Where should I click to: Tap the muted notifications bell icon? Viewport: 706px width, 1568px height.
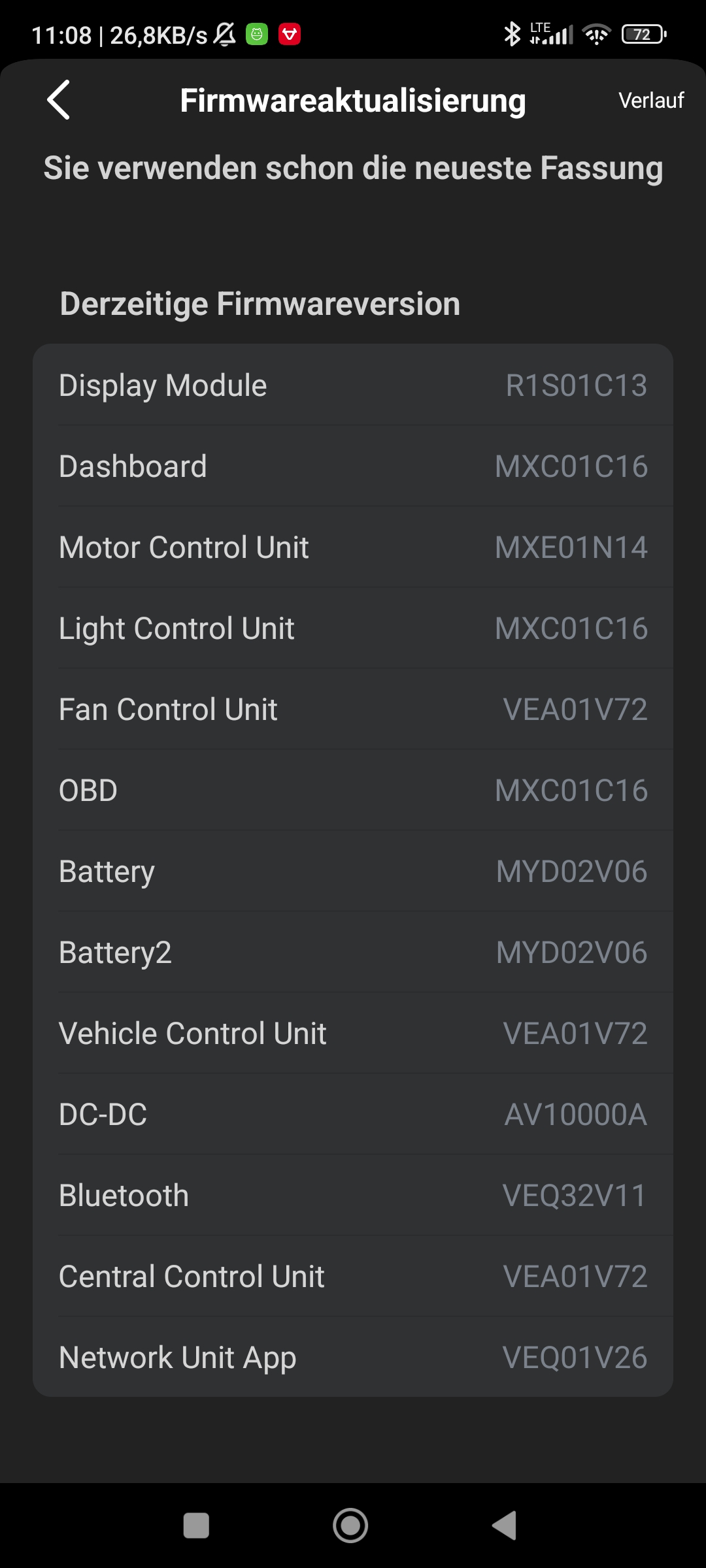click(x=225, y=34)
